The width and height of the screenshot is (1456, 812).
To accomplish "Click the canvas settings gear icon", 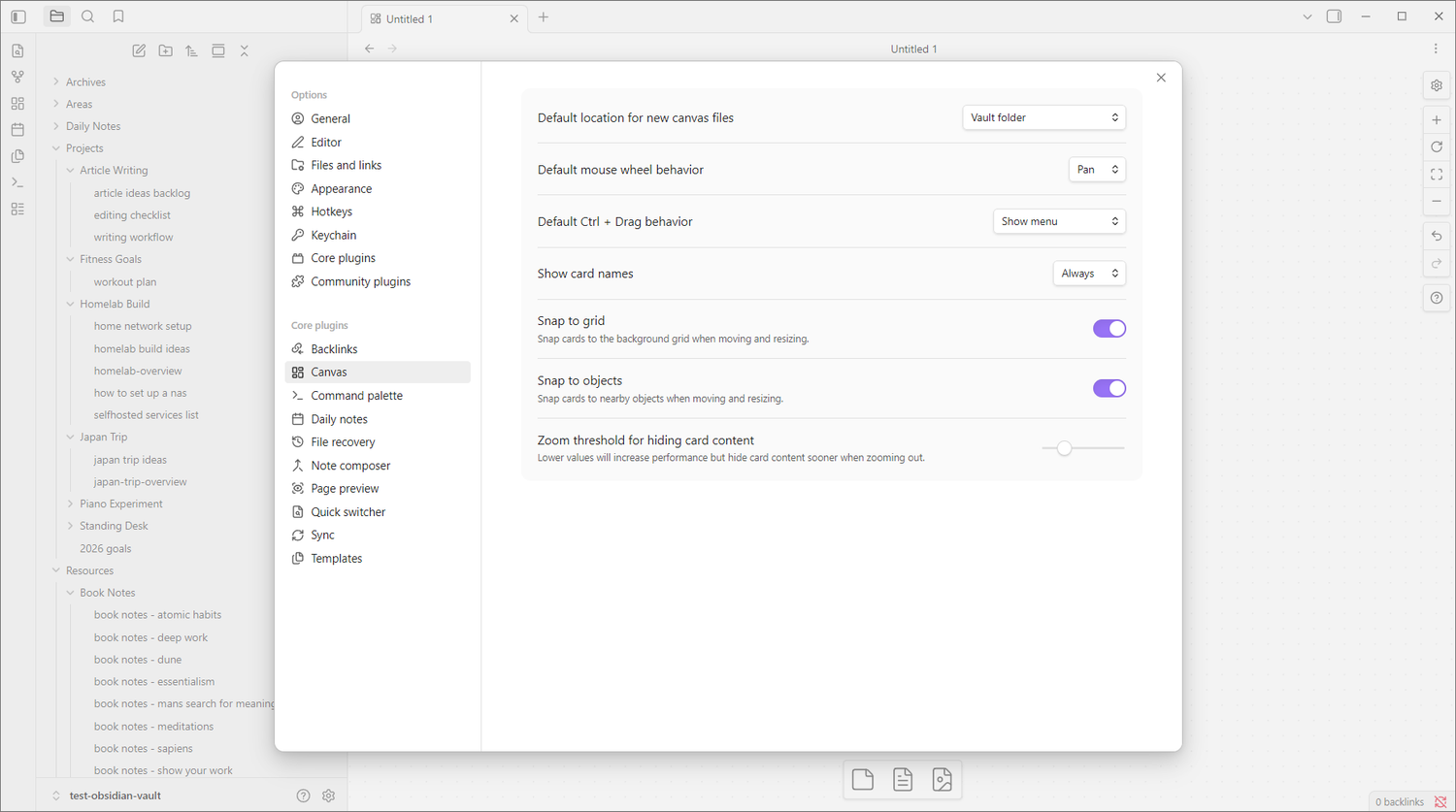I will [x=1437, y=85].
